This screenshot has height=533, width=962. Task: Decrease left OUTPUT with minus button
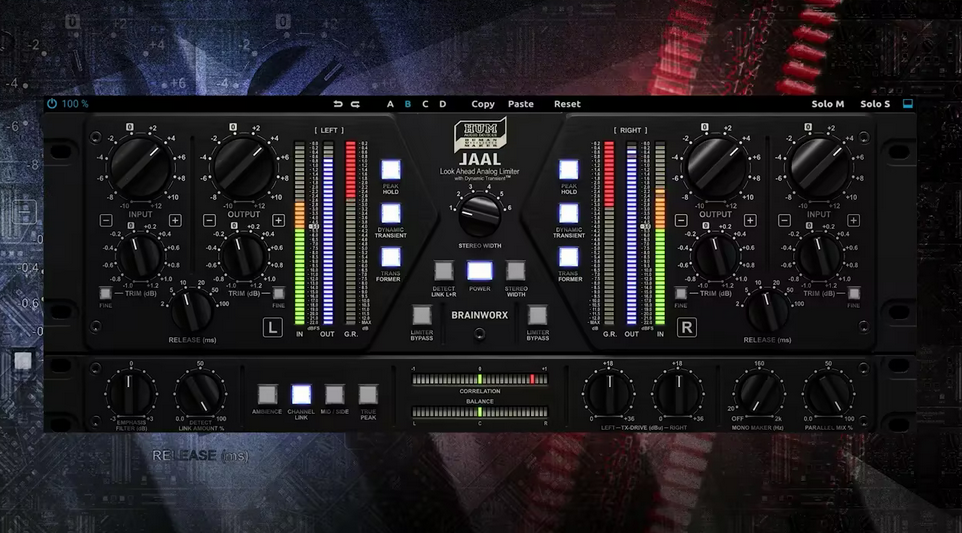(x=209, y=220)
